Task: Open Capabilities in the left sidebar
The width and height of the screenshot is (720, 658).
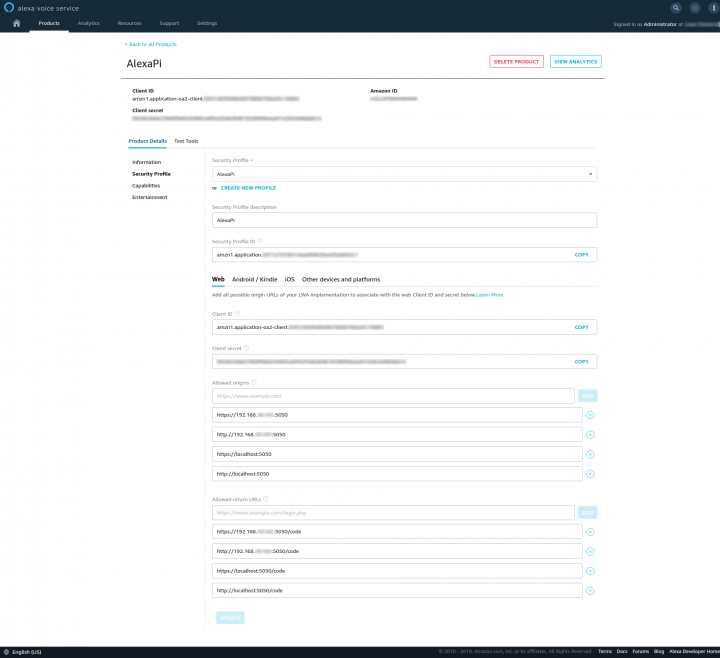Action: pyautogui.click(x=146, y=185)
